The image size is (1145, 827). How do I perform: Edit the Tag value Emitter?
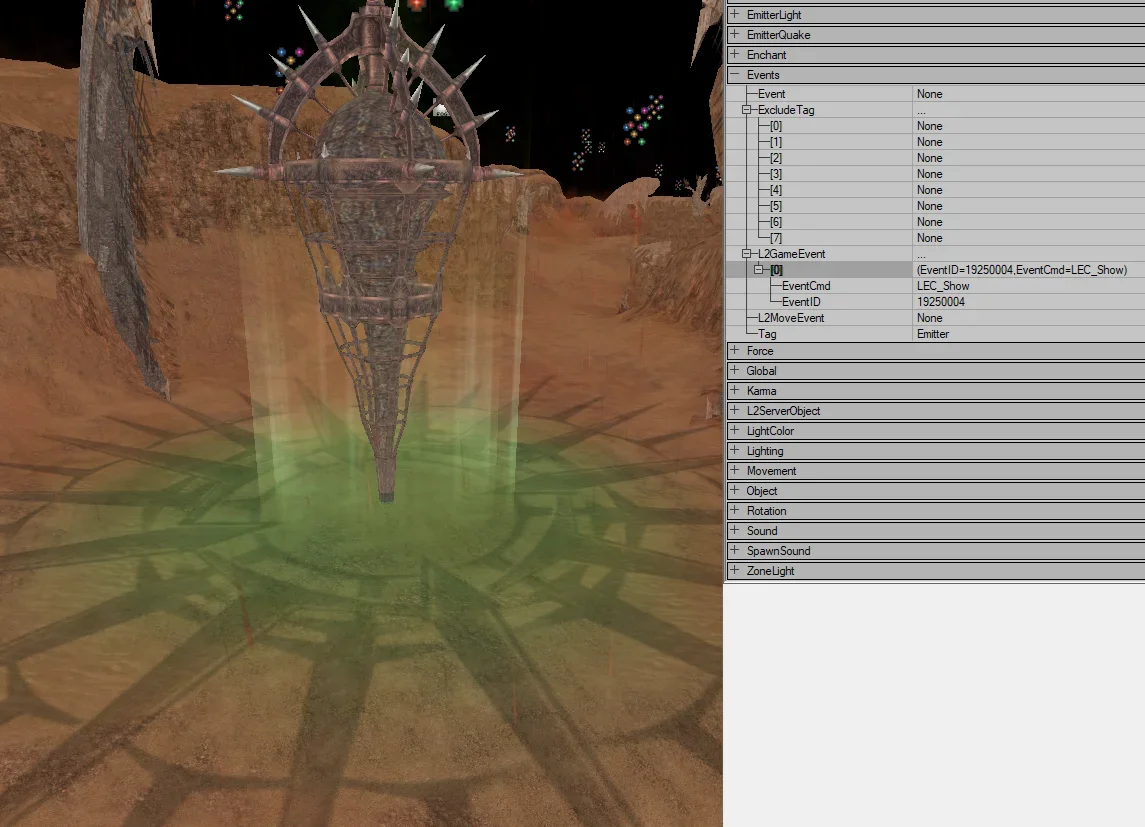pos(1029,334)
